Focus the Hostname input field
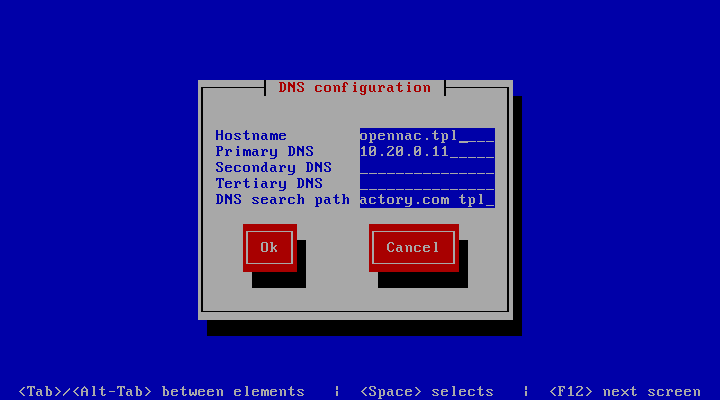The image size is (720, 400). coord(427,136)
